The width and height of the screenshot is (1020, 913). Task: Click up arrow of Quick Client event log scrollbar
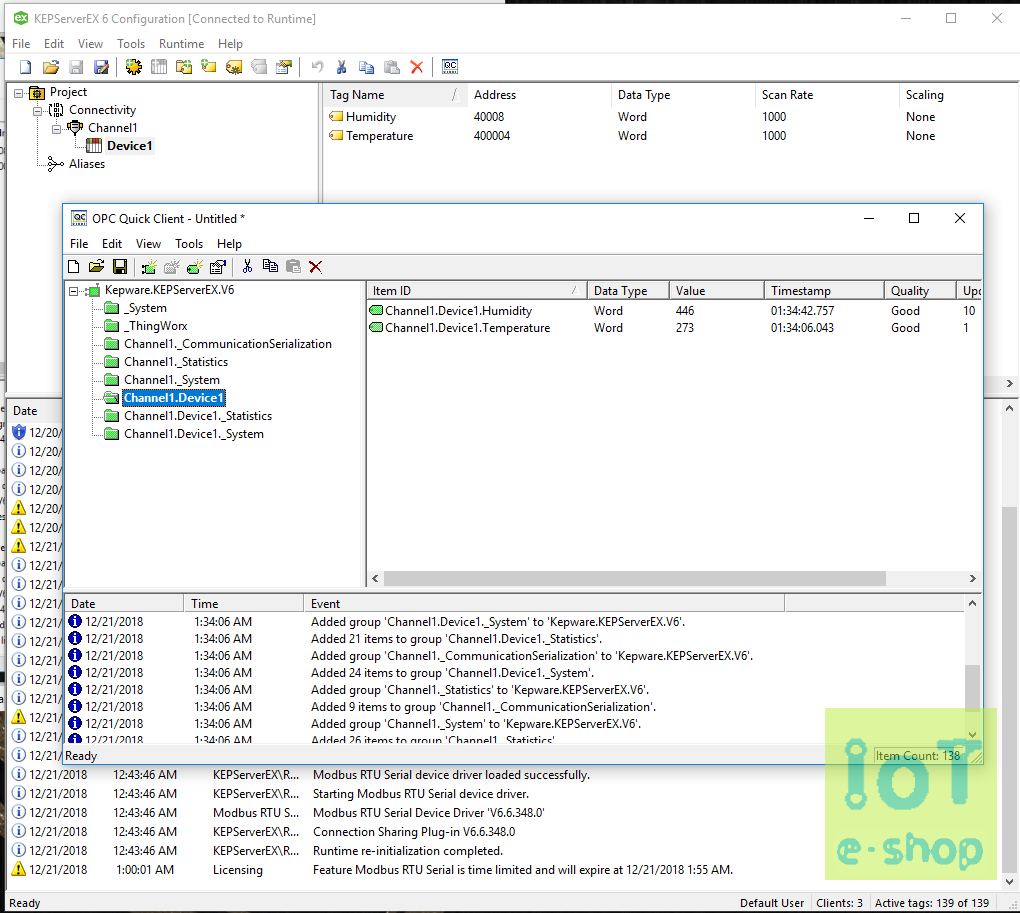(x=973, y=603)
